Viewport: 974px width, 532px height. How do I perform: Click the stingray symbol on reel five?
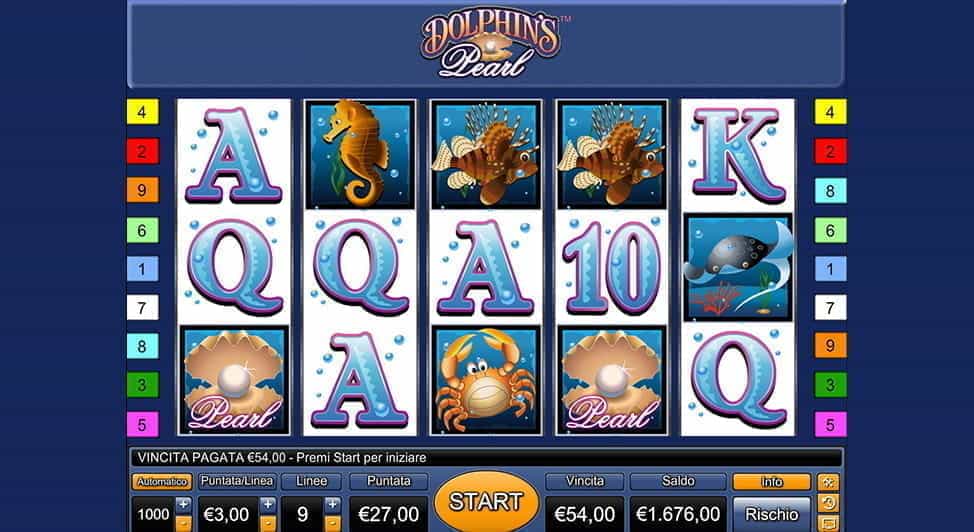[x=738, y=268]
